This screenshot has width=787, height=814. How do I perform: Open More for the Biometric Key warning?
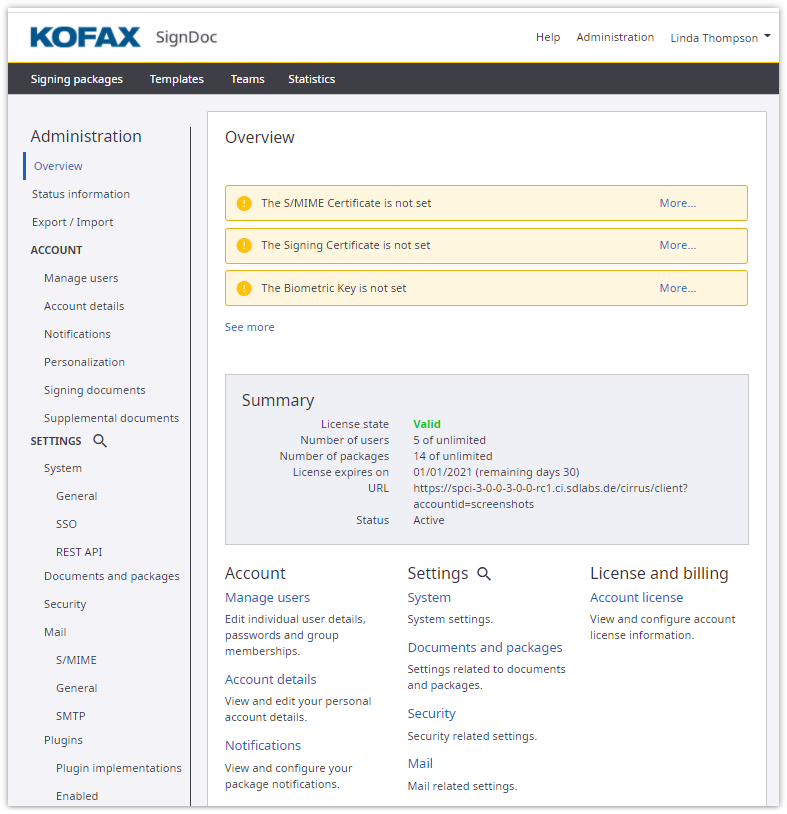(x=677, y=288)
